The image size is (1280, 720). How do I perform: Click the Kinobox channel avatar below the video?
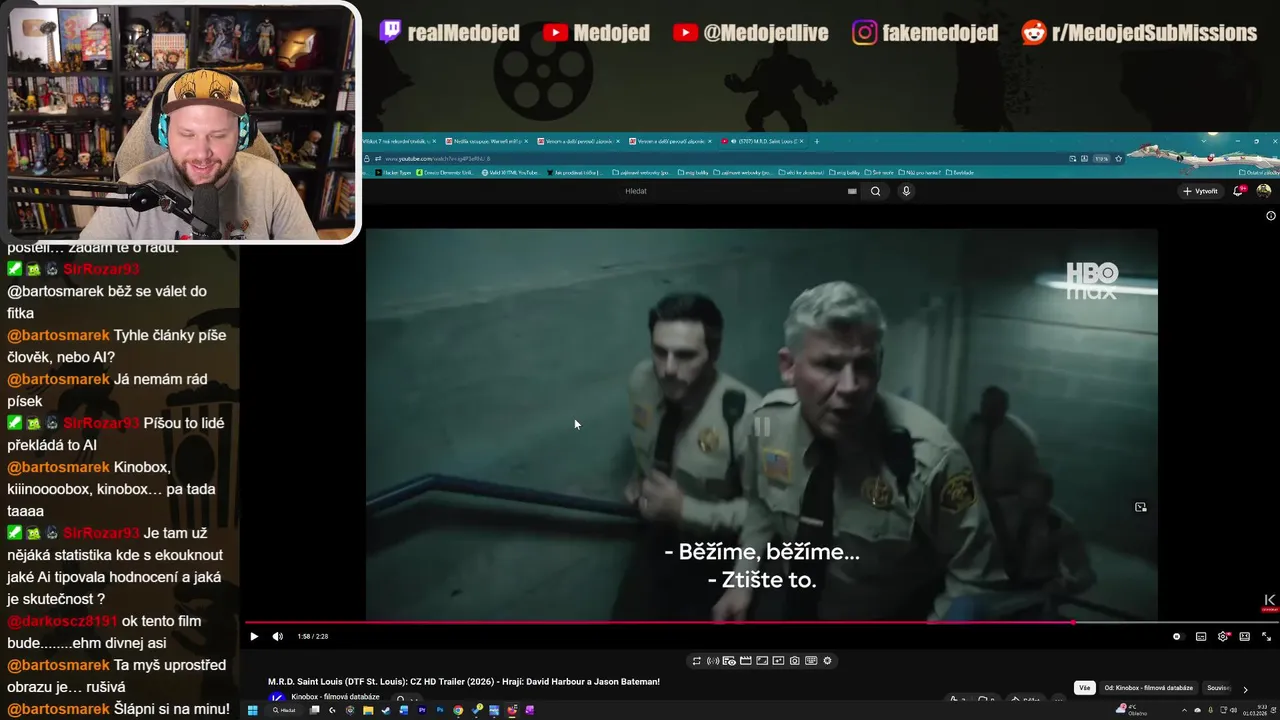(277, 698)
